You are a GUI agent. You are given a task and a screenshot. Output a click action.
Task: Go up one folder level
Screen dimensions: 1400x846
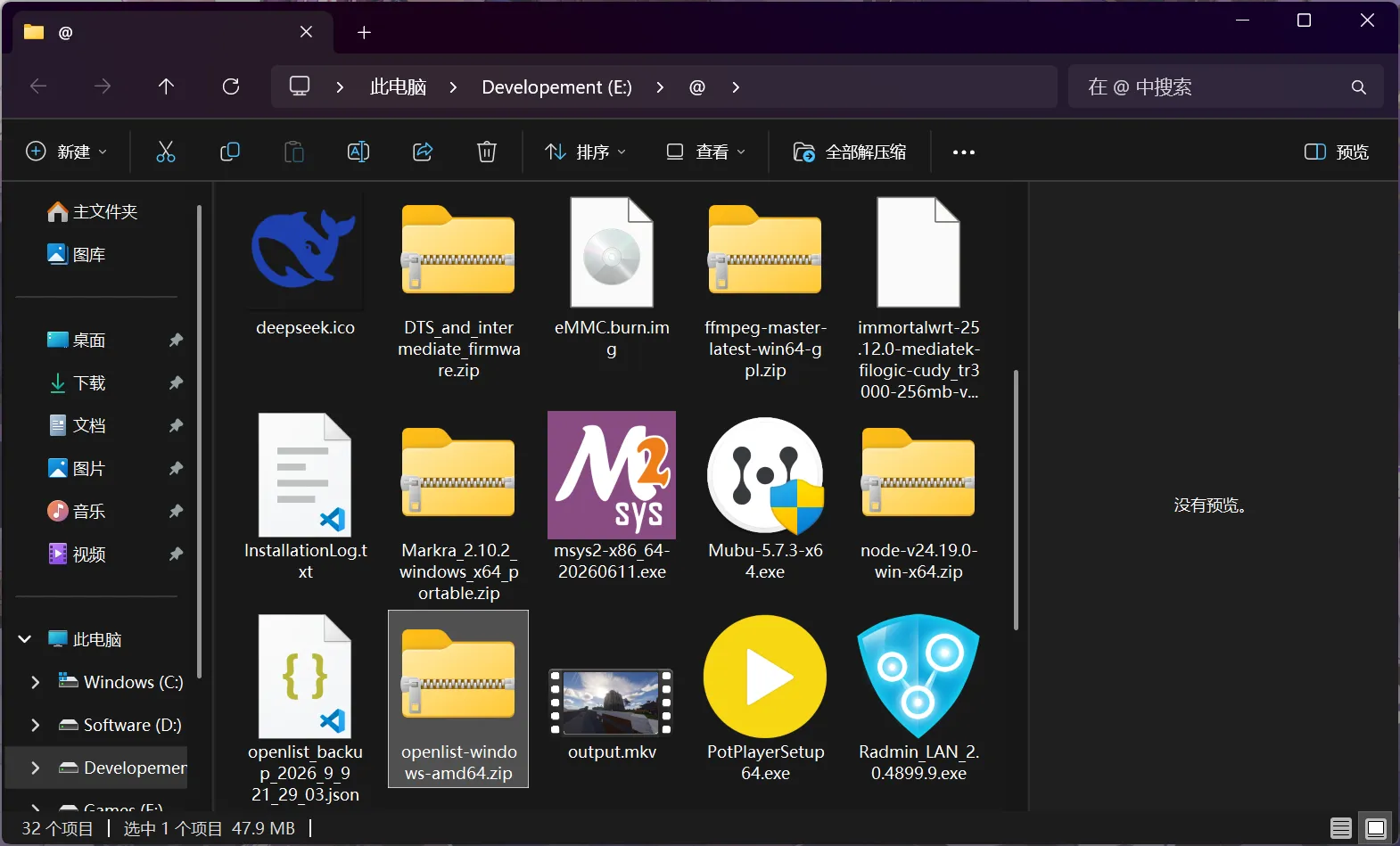tap(166, 86)
